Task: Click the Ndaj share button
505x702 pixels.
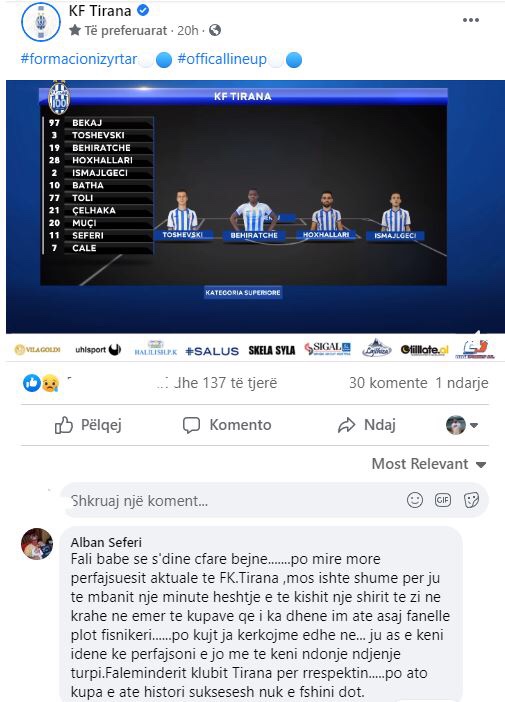Action: coord(366,425)
